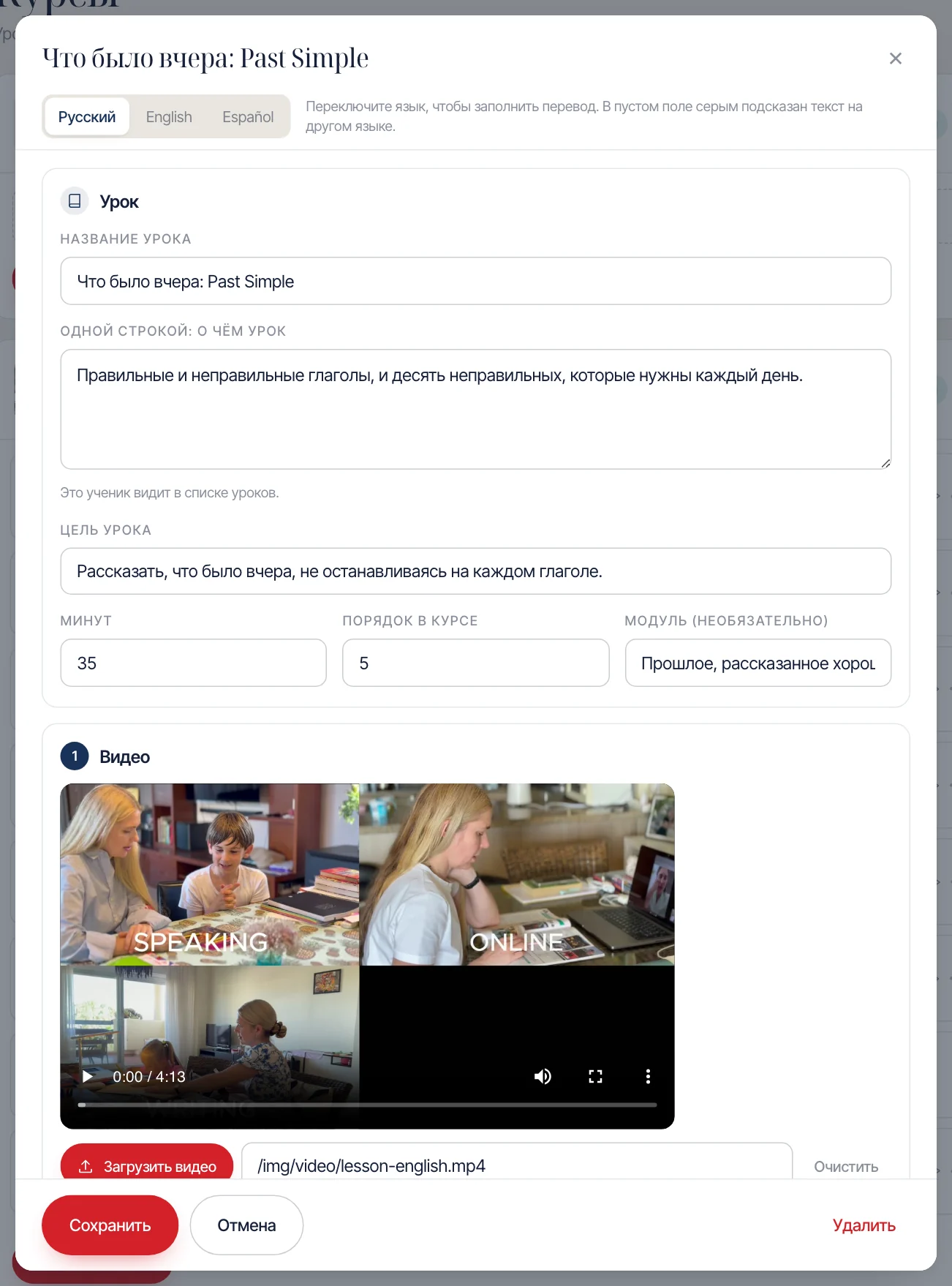The width and height of the screenshot is (952, 1286).
Task: Click the module field Прошлое, рассказанное
Action: coord(758,663)
